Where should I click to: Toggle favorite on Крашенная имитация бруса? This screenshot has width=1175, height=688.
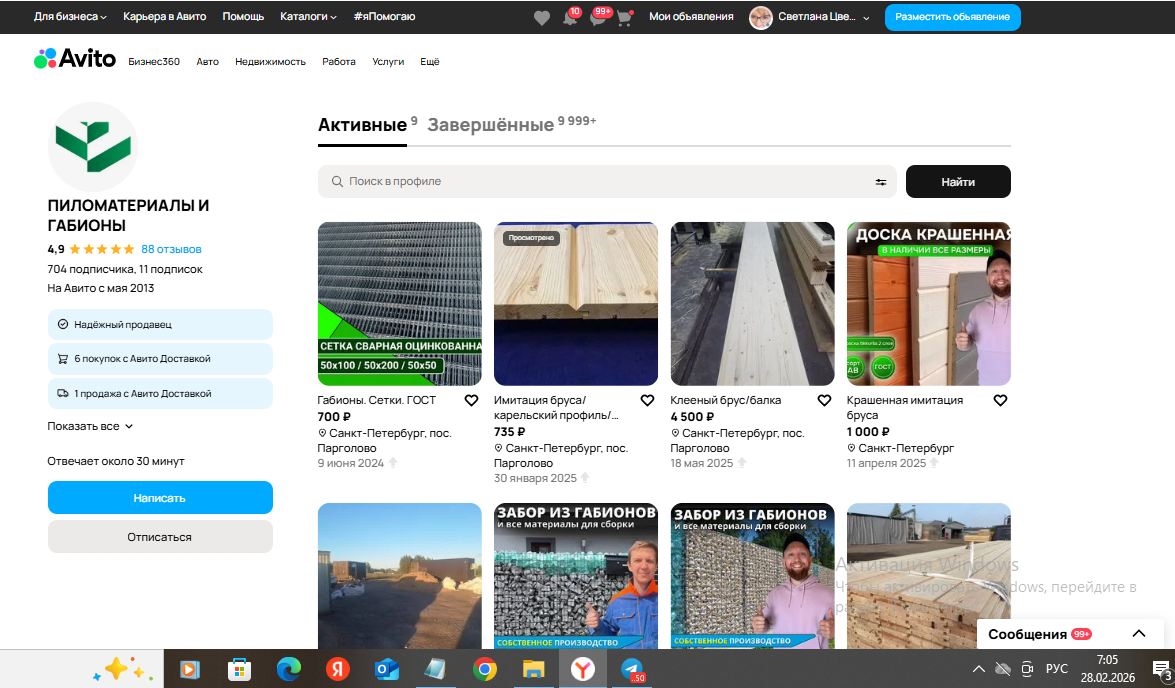click(1000, 400)
